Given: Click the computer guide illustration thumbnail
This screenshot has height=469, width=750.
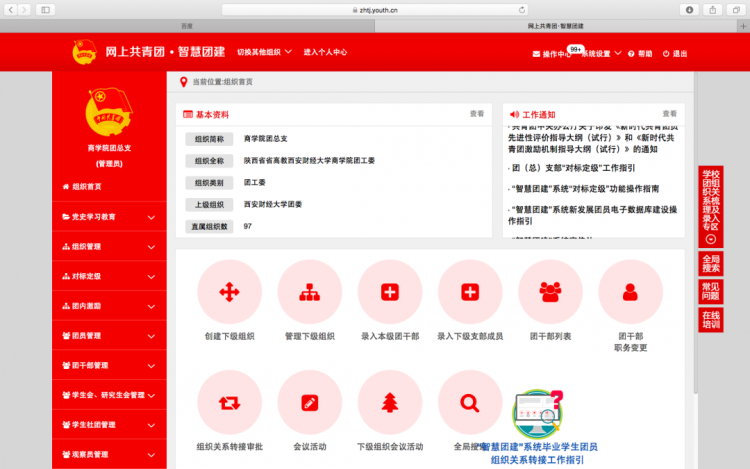Looking at the screenshot, I should (x=538, y=414).
